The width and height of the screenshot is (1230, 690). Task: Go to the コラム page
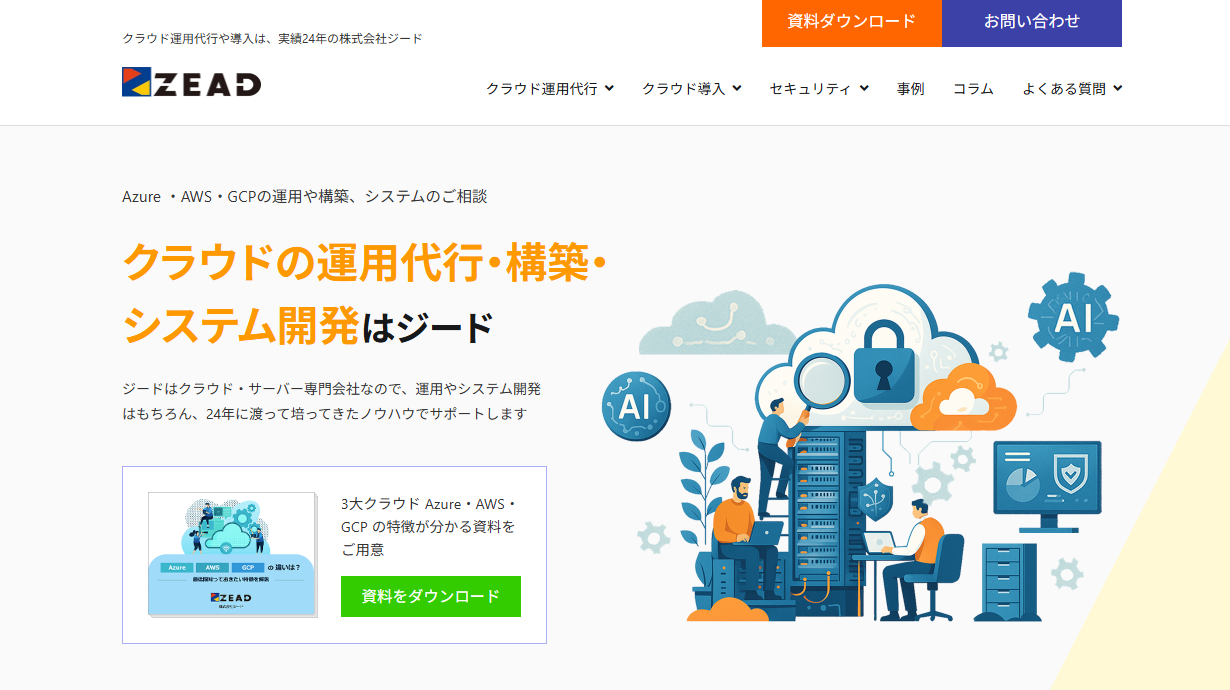click(973, 88)
